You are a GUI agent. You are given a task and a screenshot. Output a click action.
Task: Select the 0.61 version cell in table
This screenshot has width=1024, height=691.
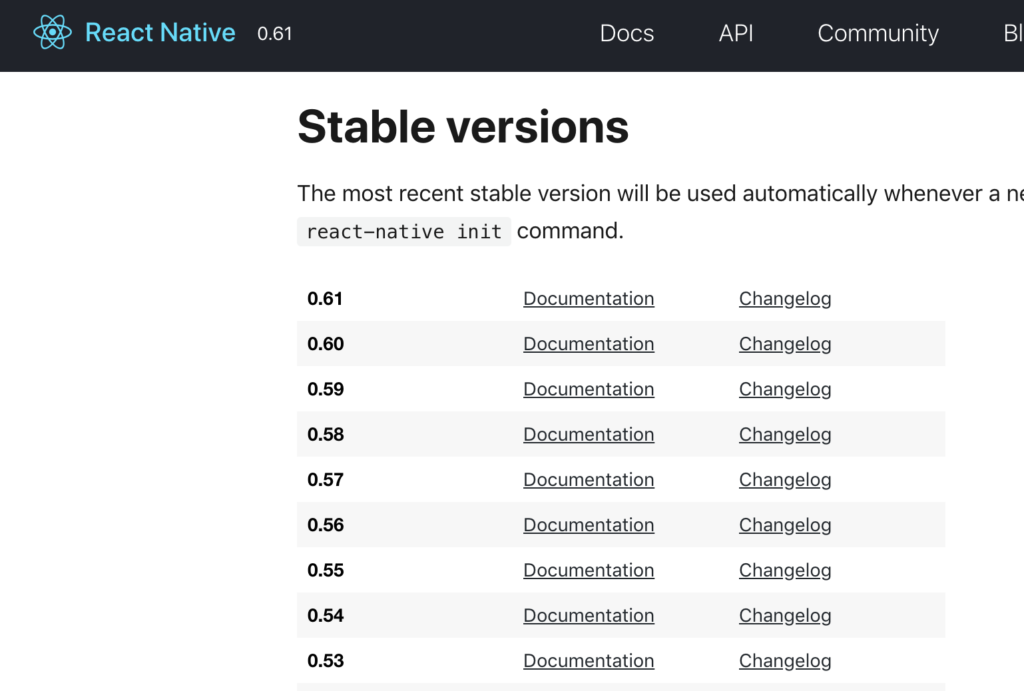click(x=325, y=298)
